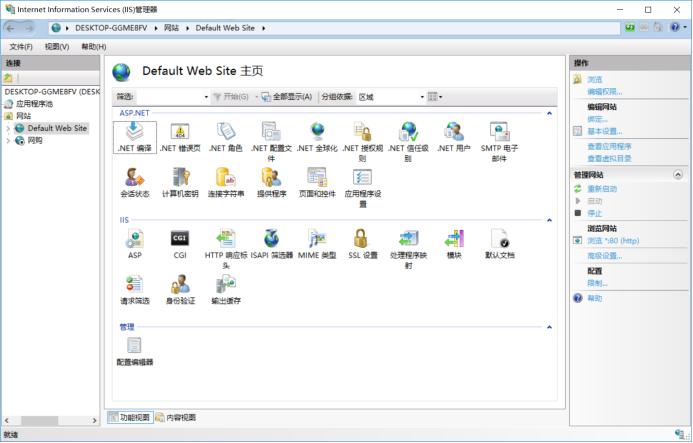Open the 身份验证 feature icon
This screenshot has height=443, width=693.
180,290
